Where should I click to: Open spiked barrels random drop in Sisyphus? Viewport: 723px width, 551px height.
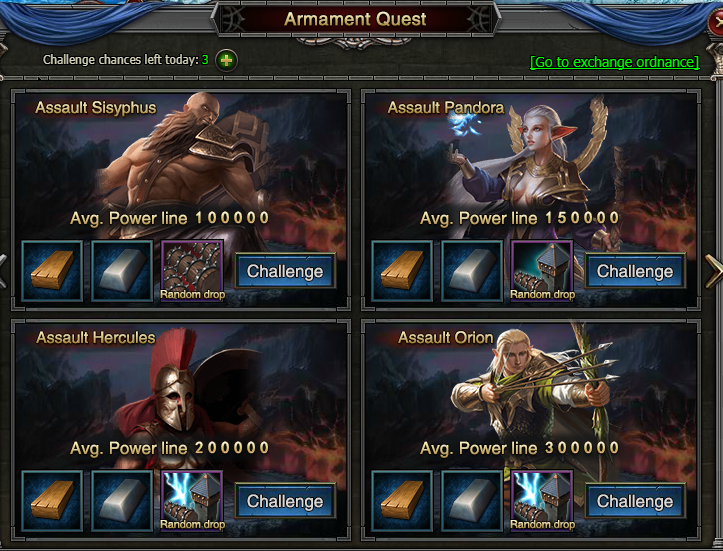192,271
